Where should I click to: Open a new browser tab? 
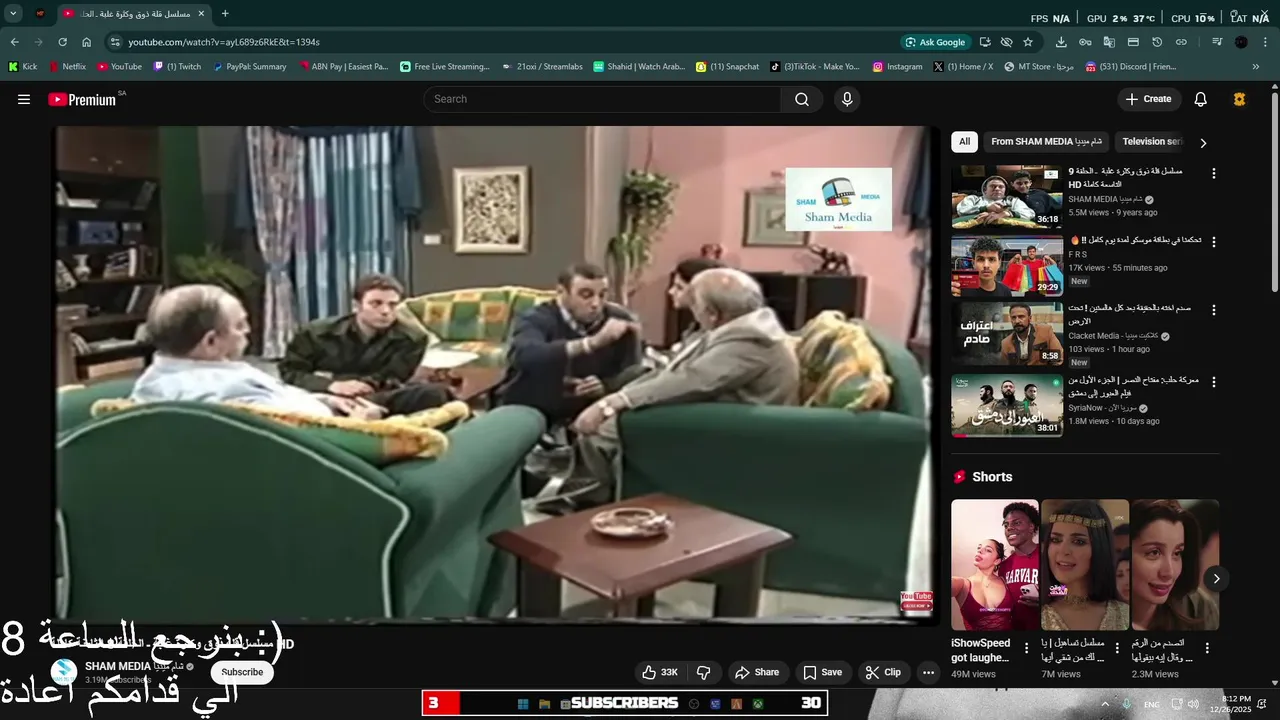[225, 14]
